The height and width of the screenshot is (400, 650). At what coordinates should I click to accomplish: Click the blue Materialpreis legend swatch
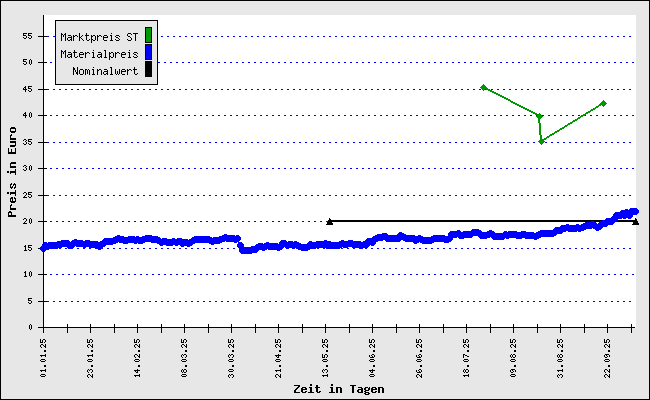click(x=148, y=52)
